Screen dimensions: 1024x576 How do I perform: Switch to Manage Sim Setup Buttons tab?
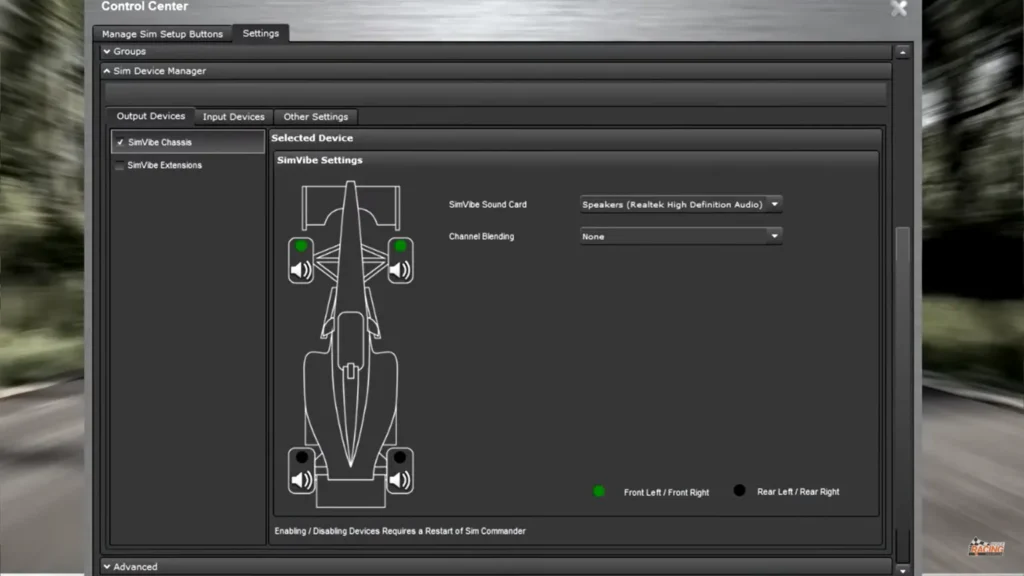(x=162, y=34)
